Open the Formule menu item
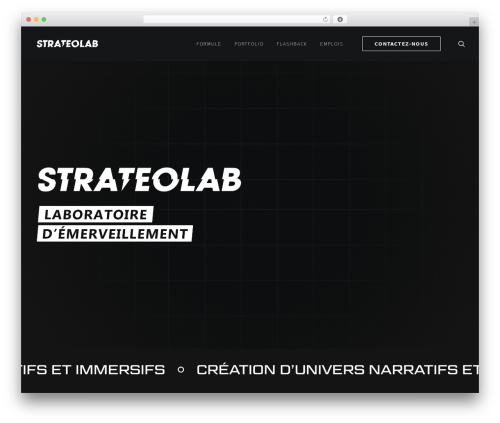500x423 pixels. tap(208, 44)
